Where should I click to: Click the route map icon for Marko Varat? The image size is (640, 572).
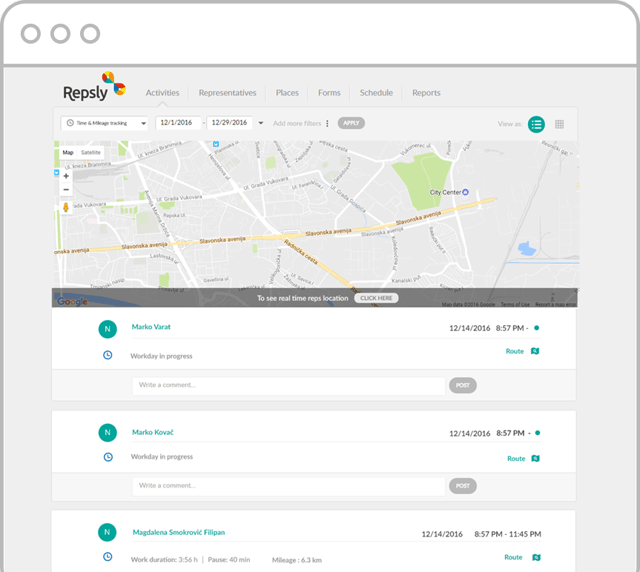[x=535, y=351]
